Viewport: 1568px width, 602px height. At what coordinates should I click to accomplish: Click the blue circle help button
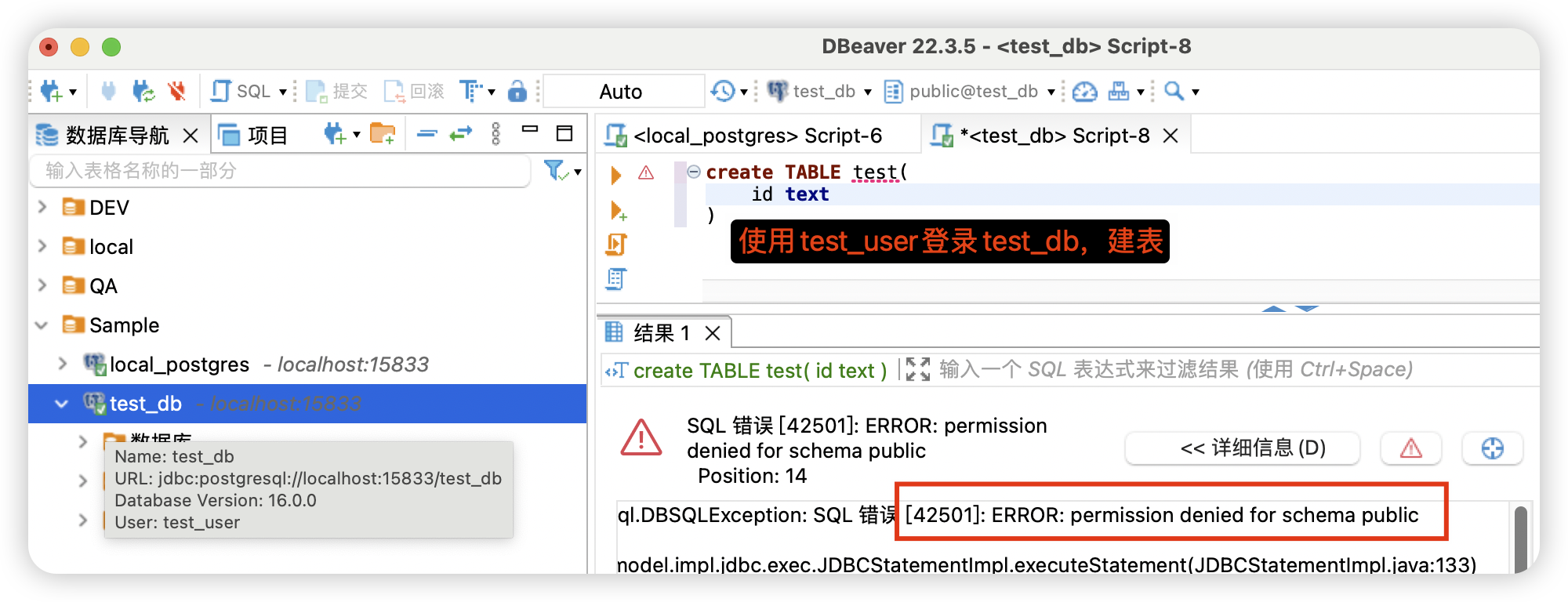tap(1493, 448)
